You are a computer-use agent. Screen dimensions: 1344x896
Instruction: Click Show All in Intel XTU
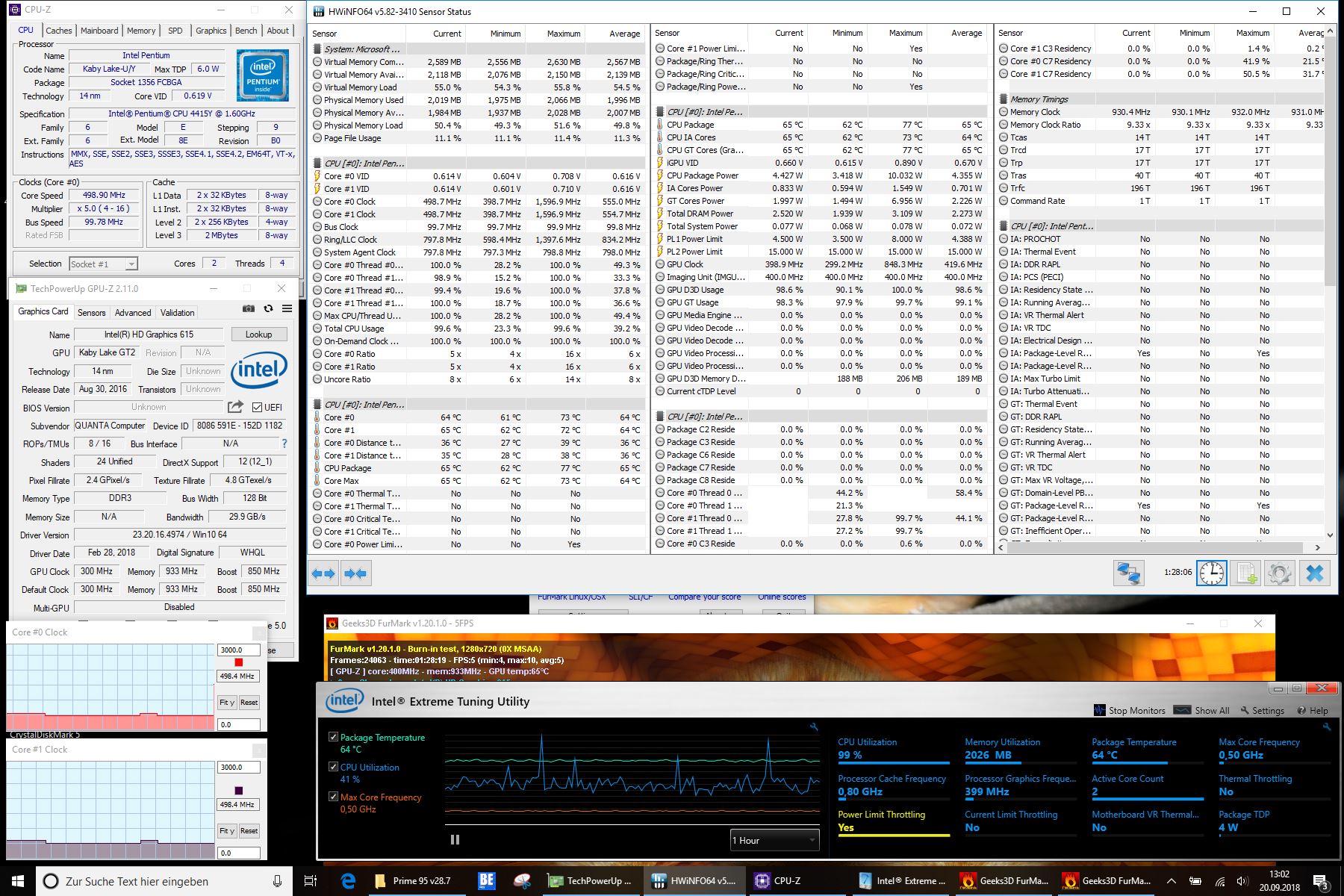pyautogui.click(x=1201, y=710)
